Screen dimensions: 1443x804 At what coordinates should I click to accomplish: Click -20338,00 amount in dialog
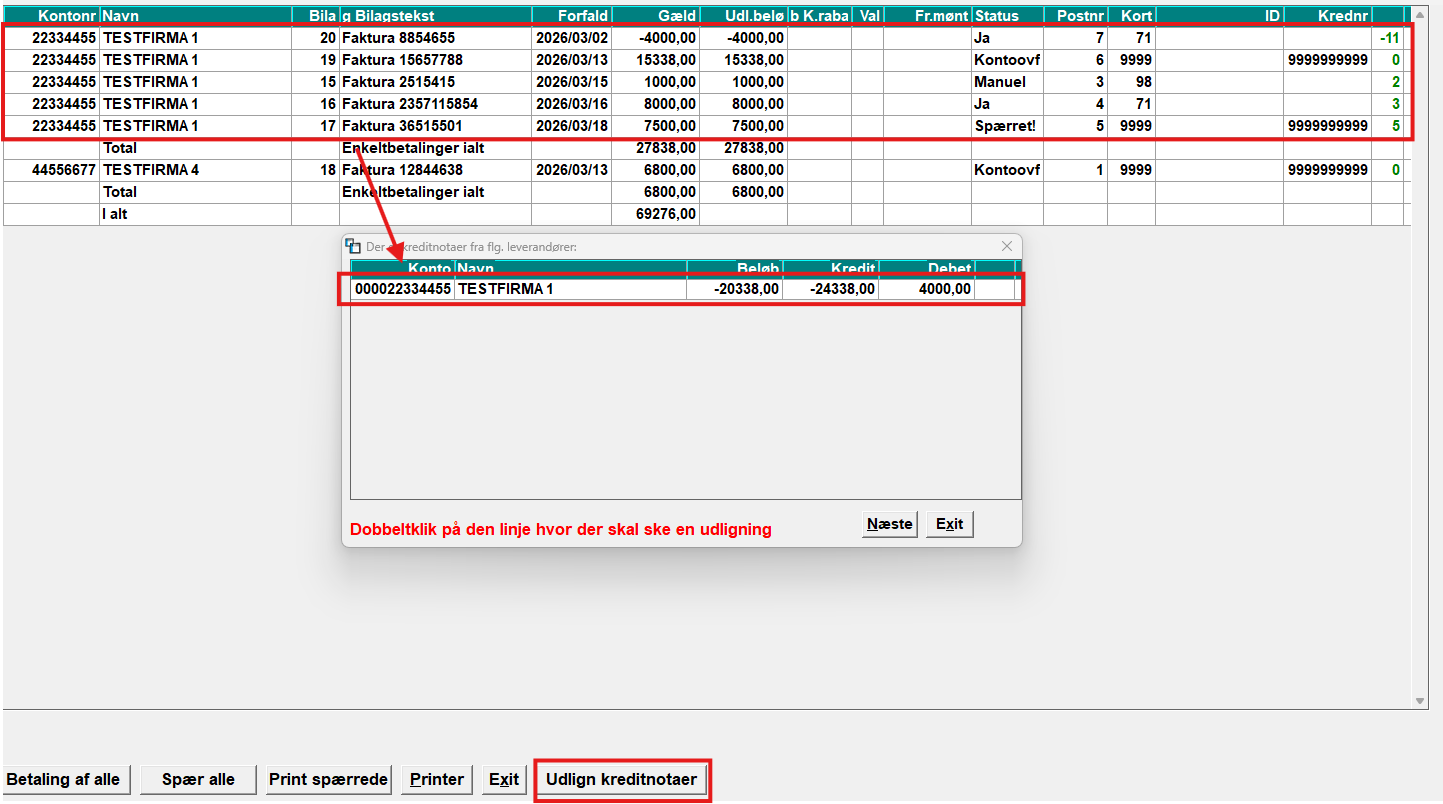745,289
